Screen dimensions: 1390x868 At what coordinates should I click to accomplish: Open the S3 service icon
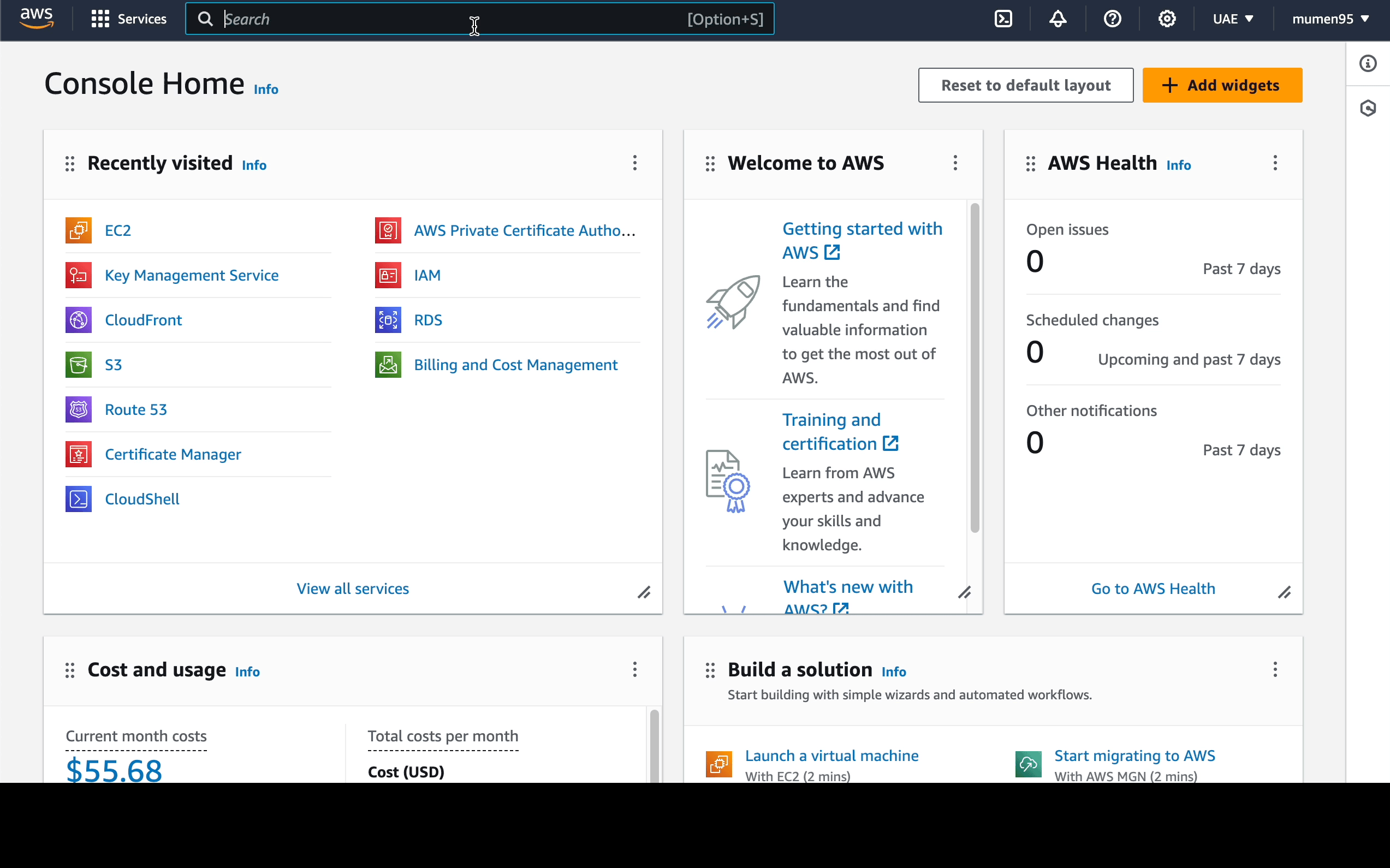[x=78, y=364]
